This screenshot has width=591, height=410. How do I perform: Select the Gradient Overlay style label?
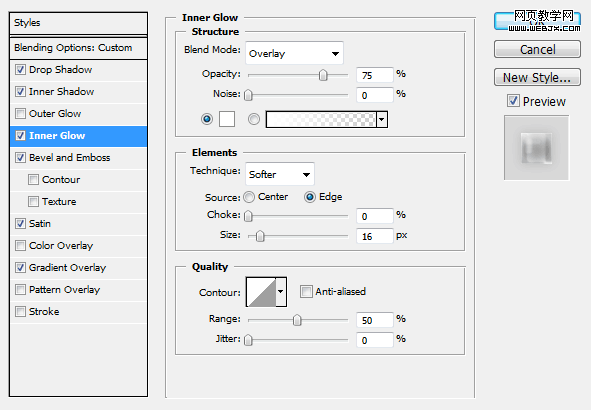[x=67, y=268]
